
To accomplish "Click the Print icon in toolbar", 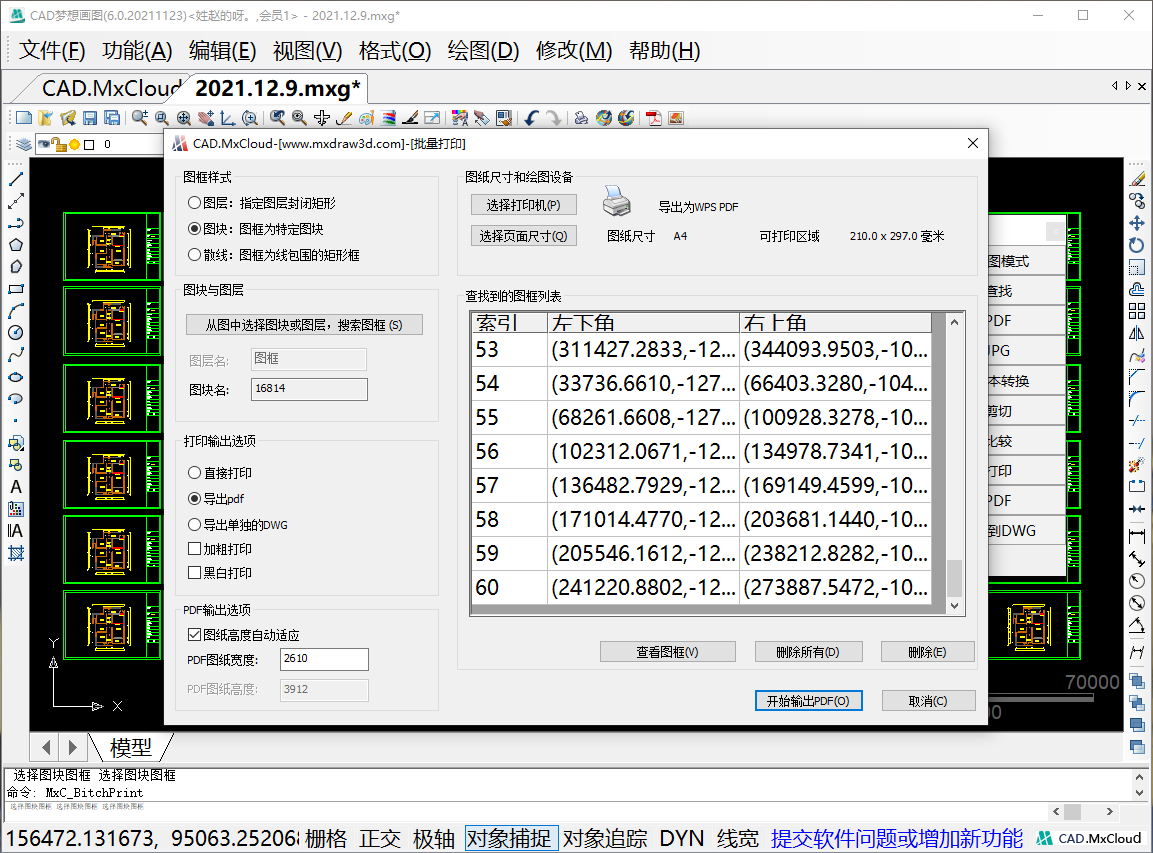I will pyautogui.click(x=581, y=118).
